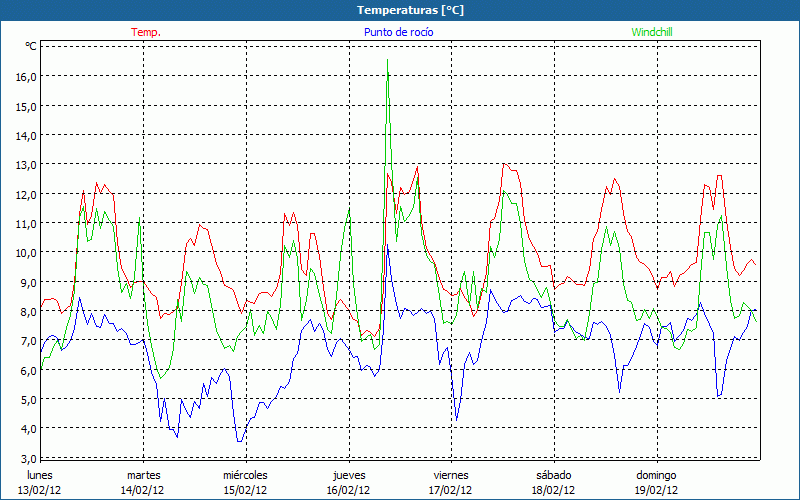Viewport: 800px width, 500px height.
Task: Select the miércoles day label
Action: click(245, 475)
